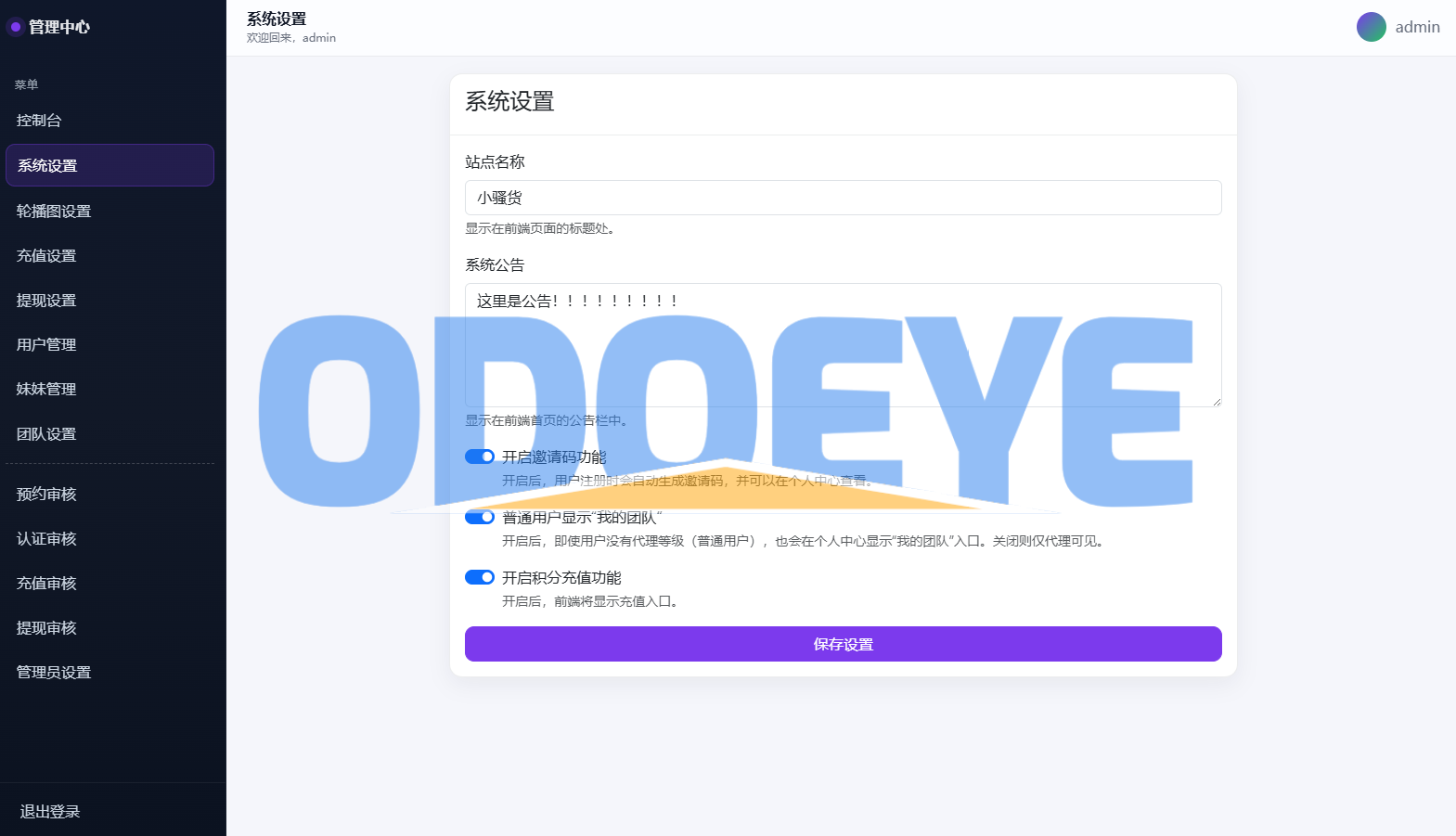Click the 保存设置 button

pyautogui.click(x=843, y=644)
